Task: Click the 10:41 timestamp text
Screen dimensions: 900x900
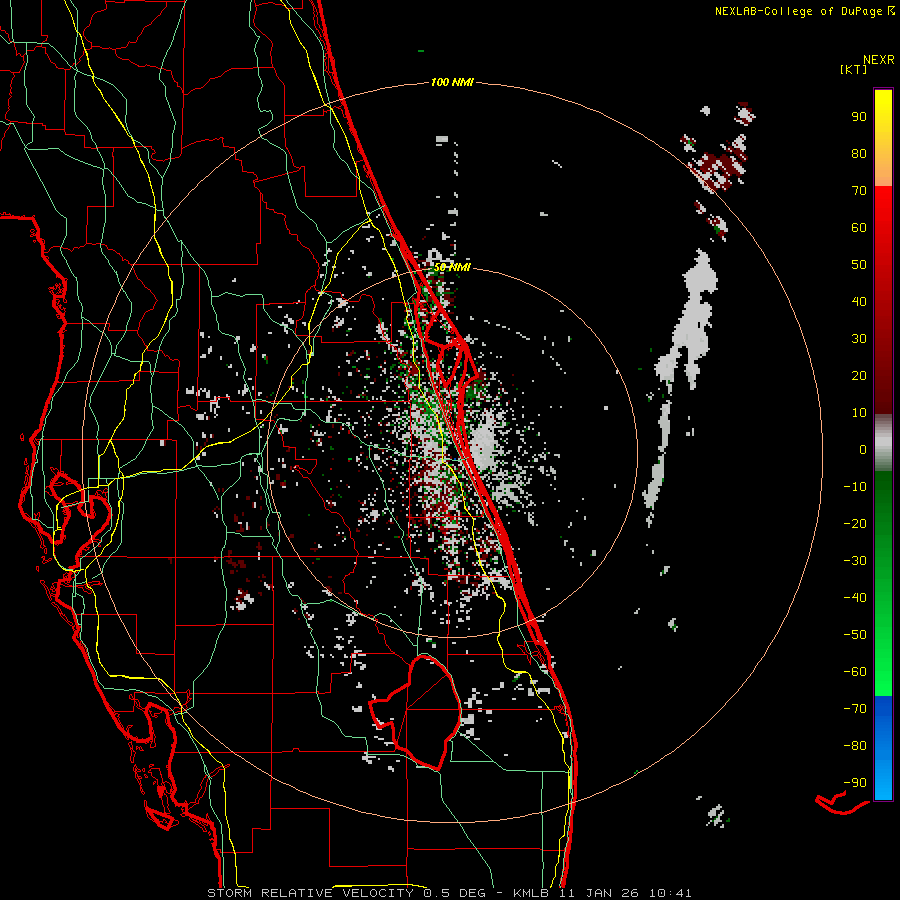Action: click(x=670, y=893)
